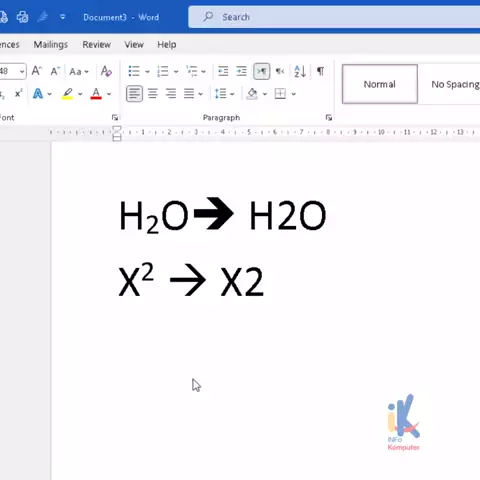Viewport: 480px width, 480px height.
Task: Open the font size dropdown
Action: (22, 71)
